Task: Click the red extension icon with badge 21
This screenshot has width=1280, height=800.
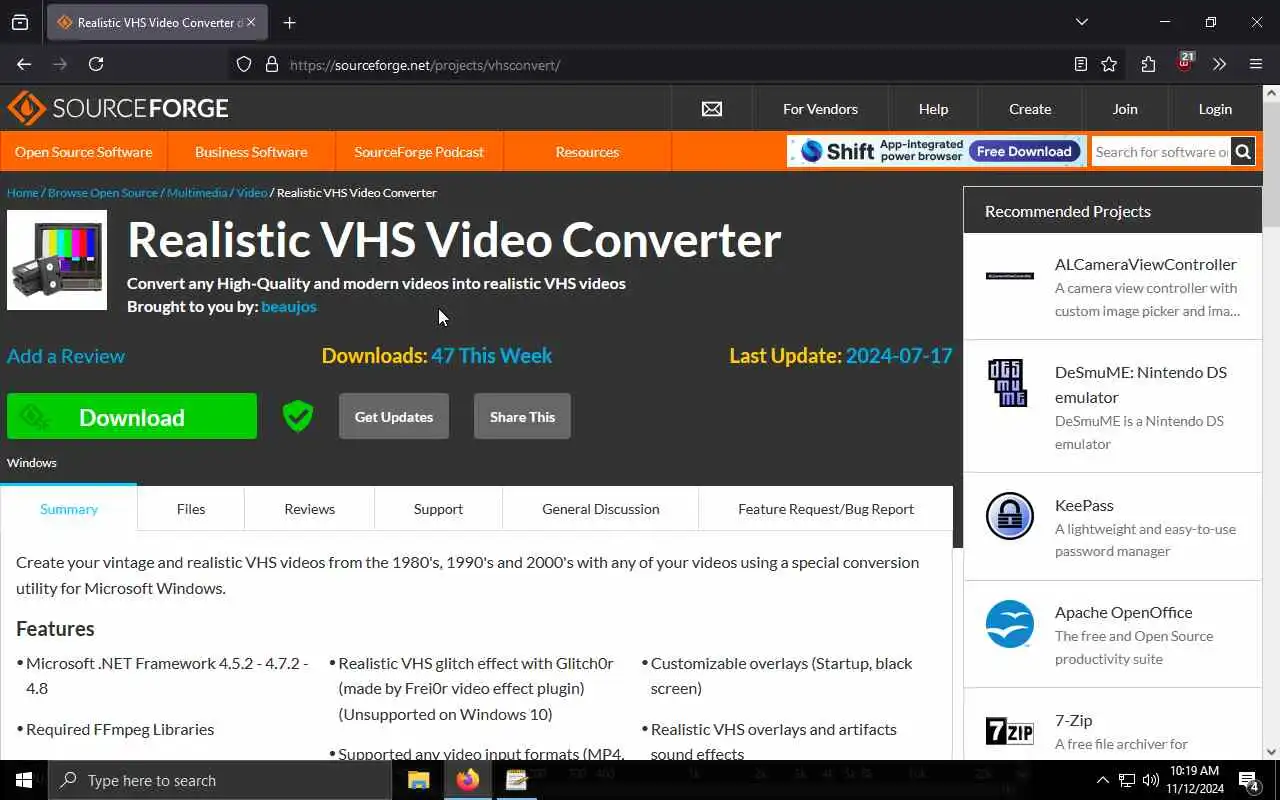Action: pyautogui.click(x=1185, y=62)
